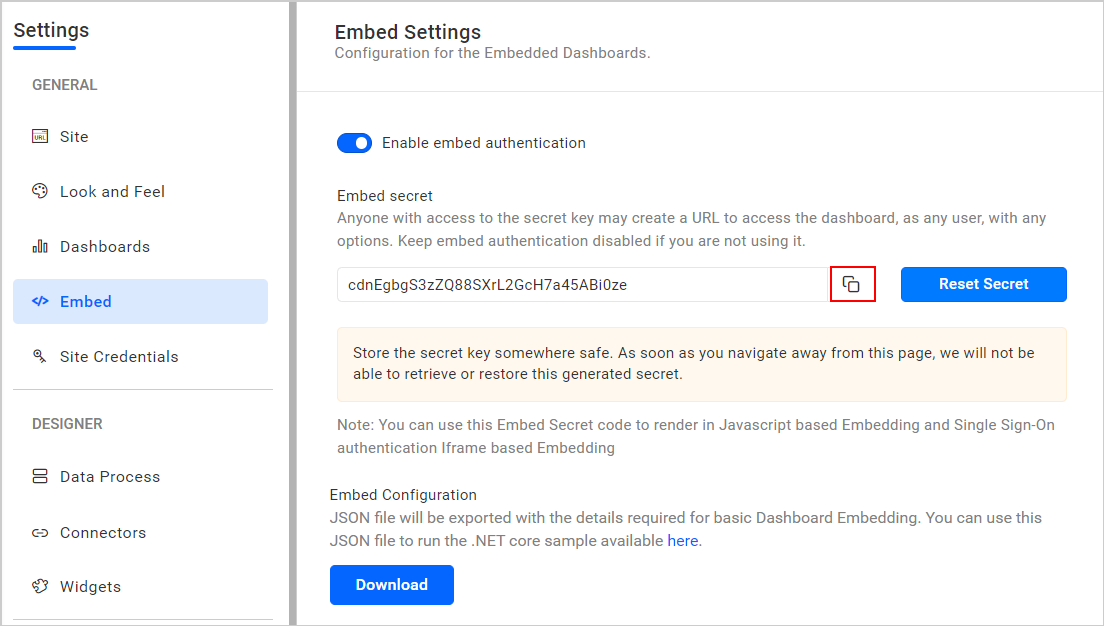Open the 'here' .NET core sample link
1104x626 pixels.
pos(683,541)
